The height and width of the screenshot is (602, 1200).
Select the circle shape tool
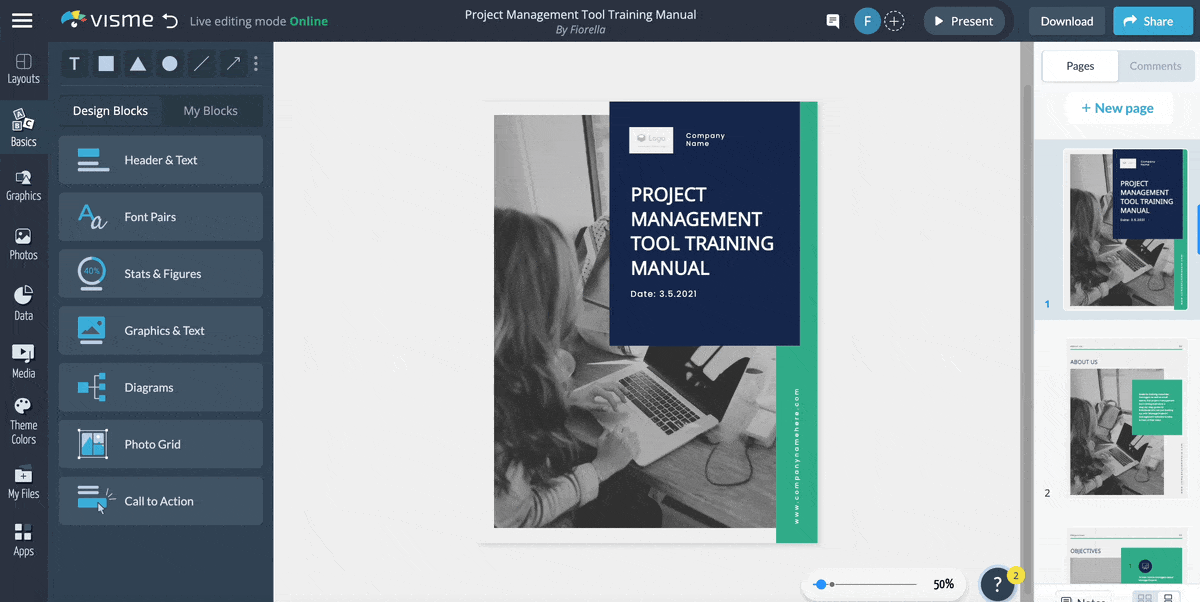tap(170, 64)
